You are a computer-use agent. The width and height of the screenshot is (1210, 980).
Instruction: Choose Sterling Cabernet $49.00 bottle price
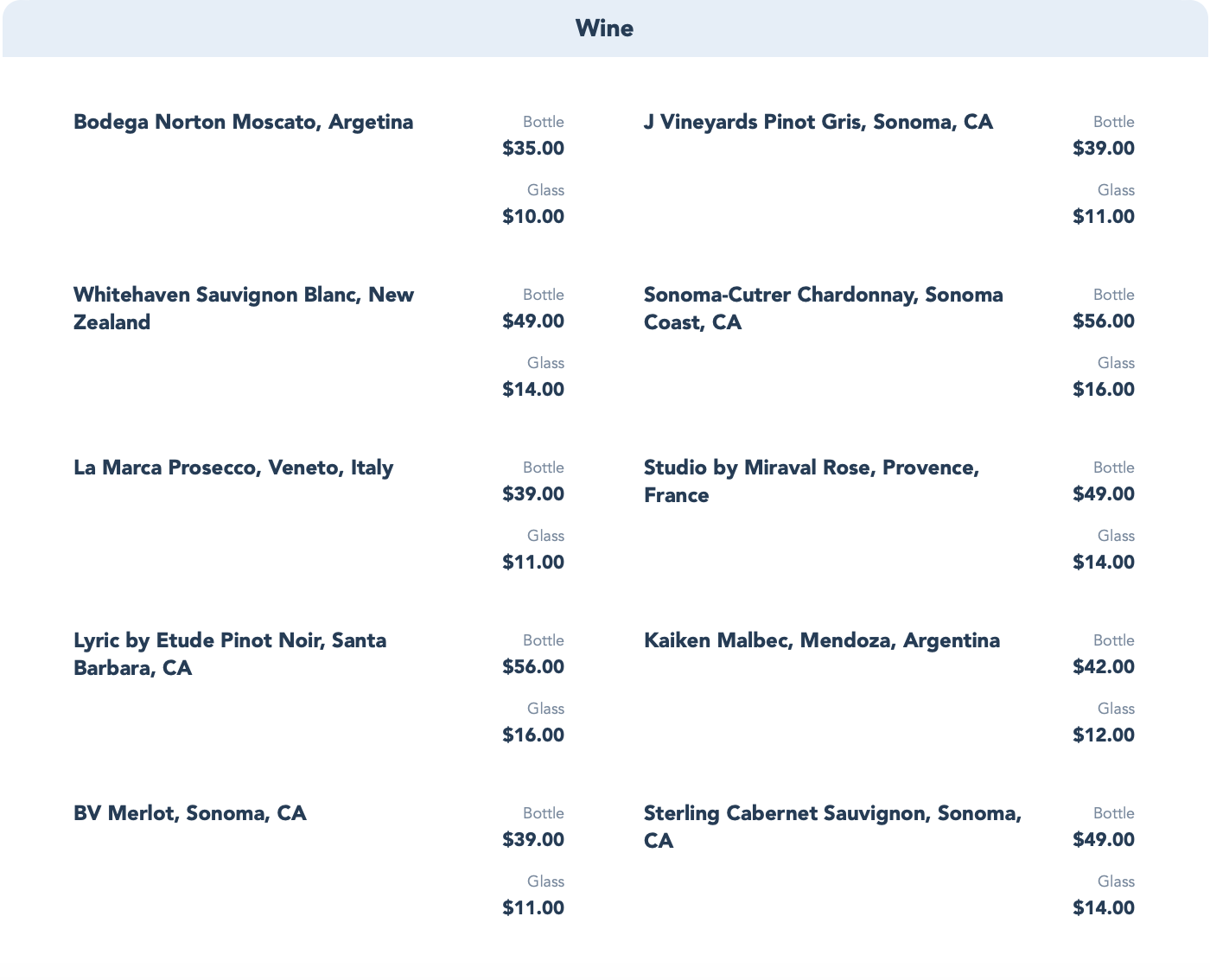click(x=1104, y=840)
